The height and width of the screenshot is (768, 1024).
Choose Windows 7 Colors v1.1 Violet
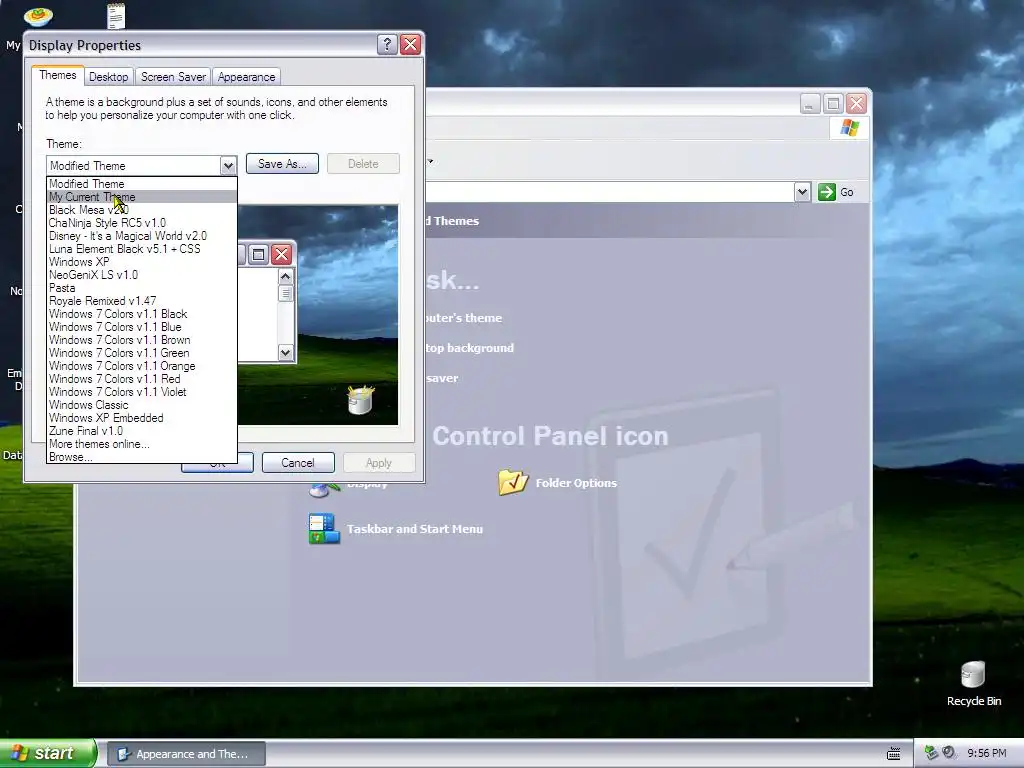[x=142, y=392]
